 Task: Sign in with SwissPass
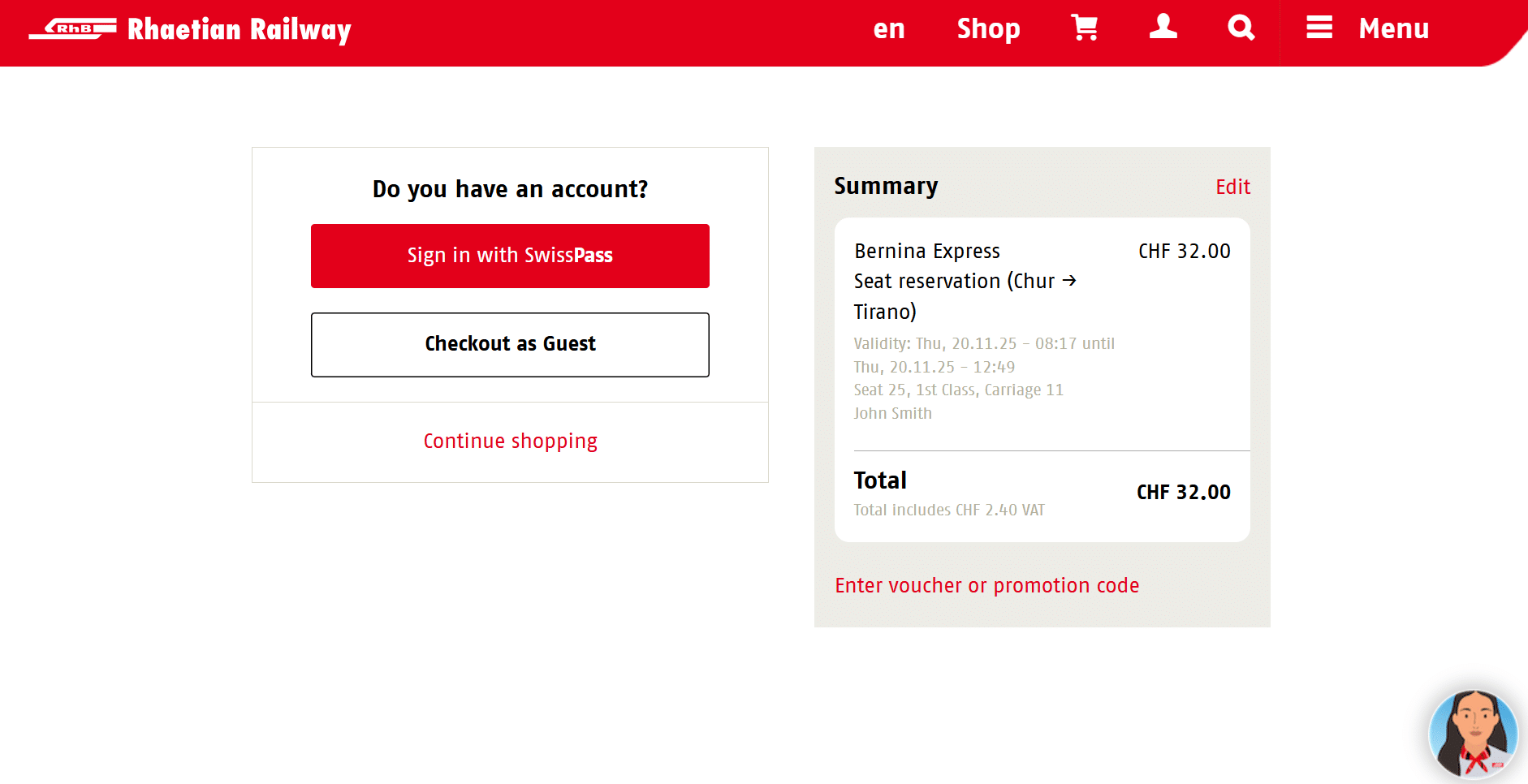tap(510, 256)
